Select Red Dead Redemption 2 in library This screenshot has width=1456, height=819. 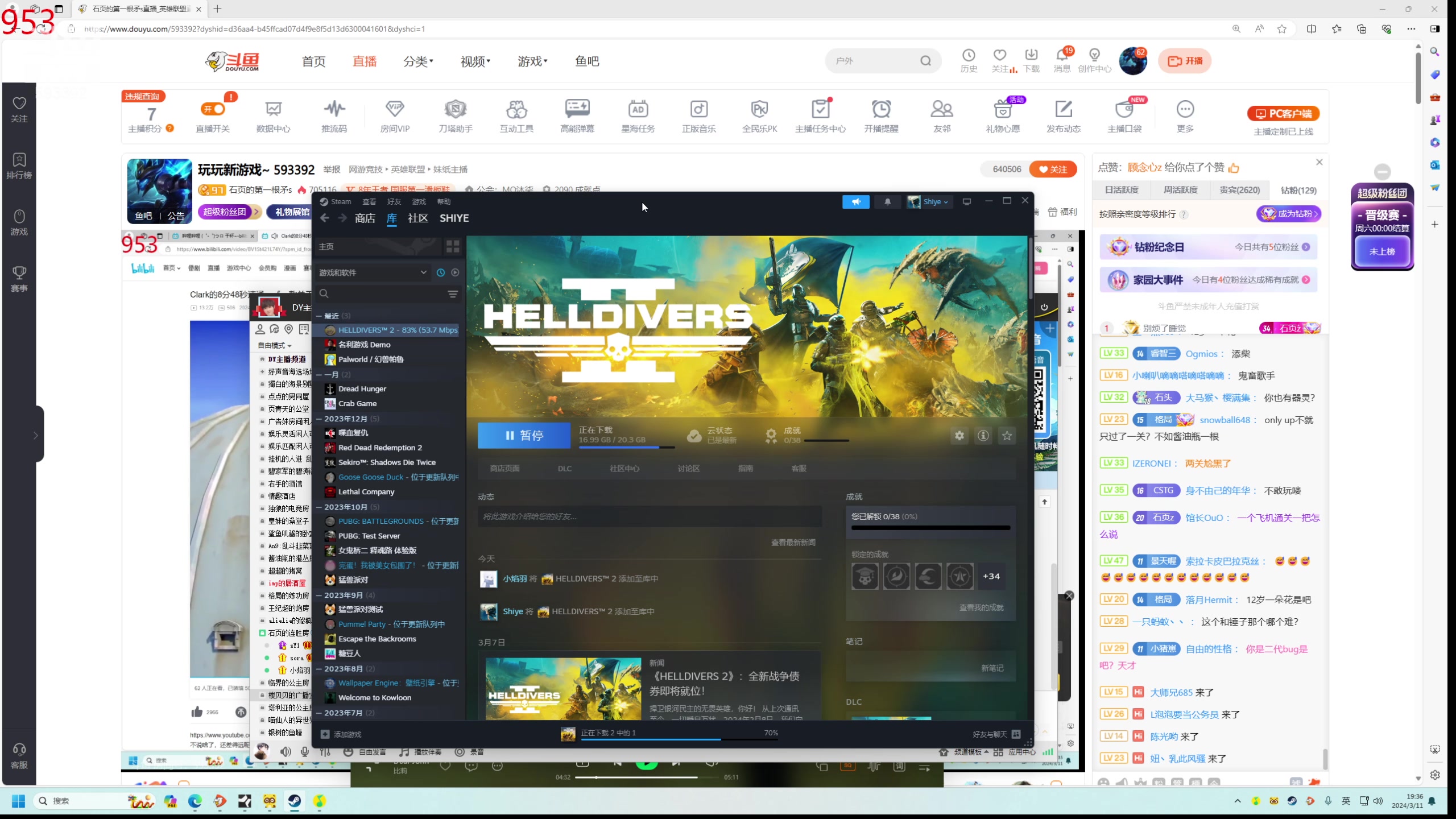(380, 448)
